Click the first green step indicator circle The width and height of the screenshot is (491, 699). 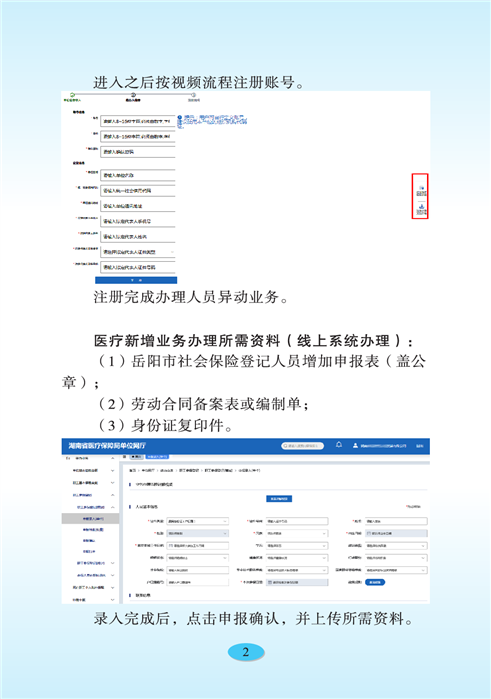[72, 95]
